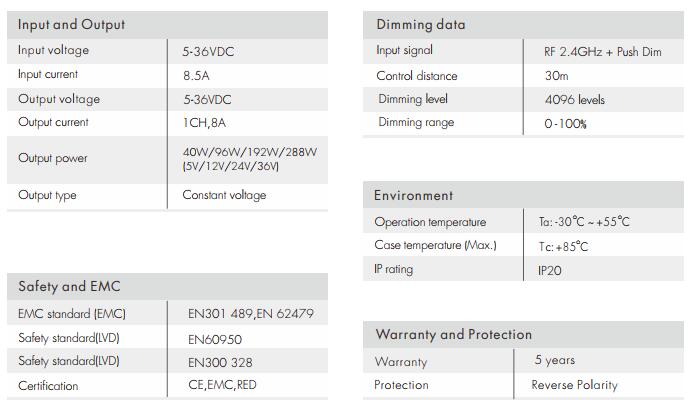The width and height of the screenshot is (690, 409).
Task: Click the Dimming data section header
Action: pyautogui.click(x=420, y=25)
